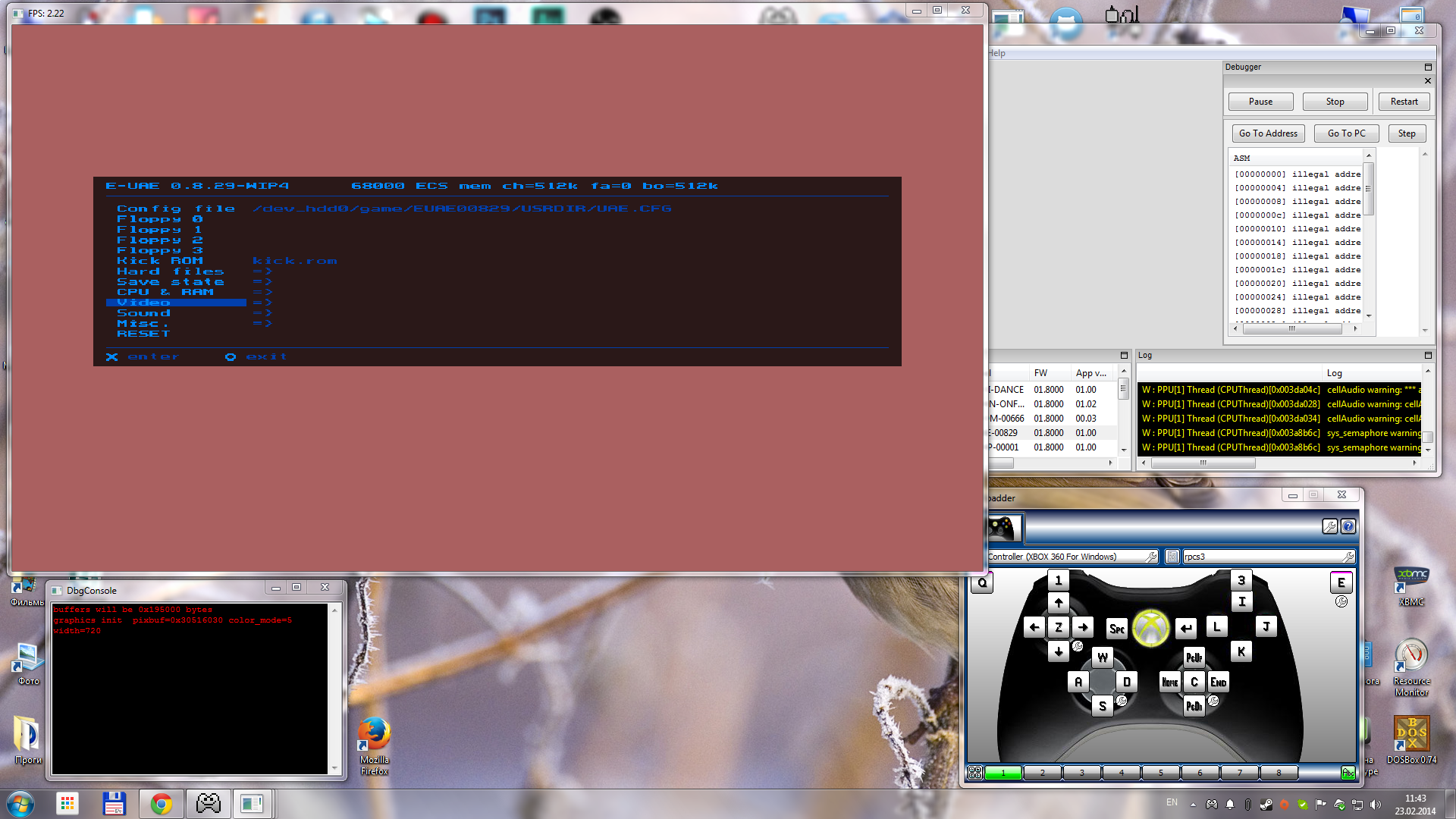
Task: Launch Google Chrome from the taskbar
Action: tap(161, 804)
